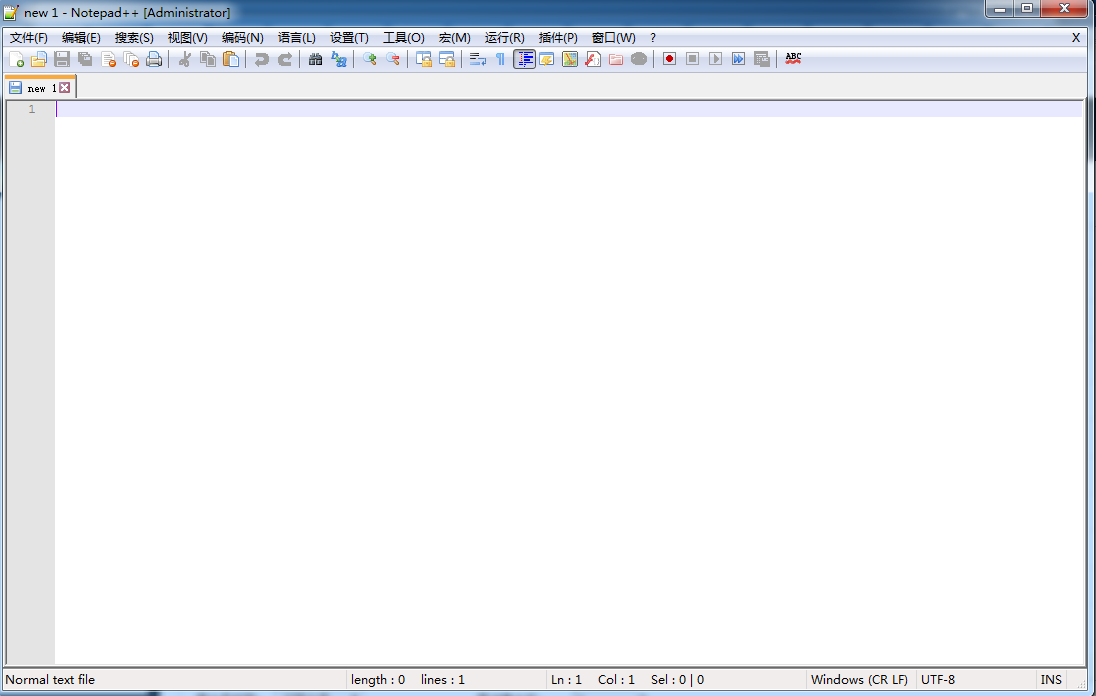Image resolution: width=1096 pixels, height=696 pixels.
Task: Open the 宏(M) menu
Action: pyautogui.click(x=454, y=38)
